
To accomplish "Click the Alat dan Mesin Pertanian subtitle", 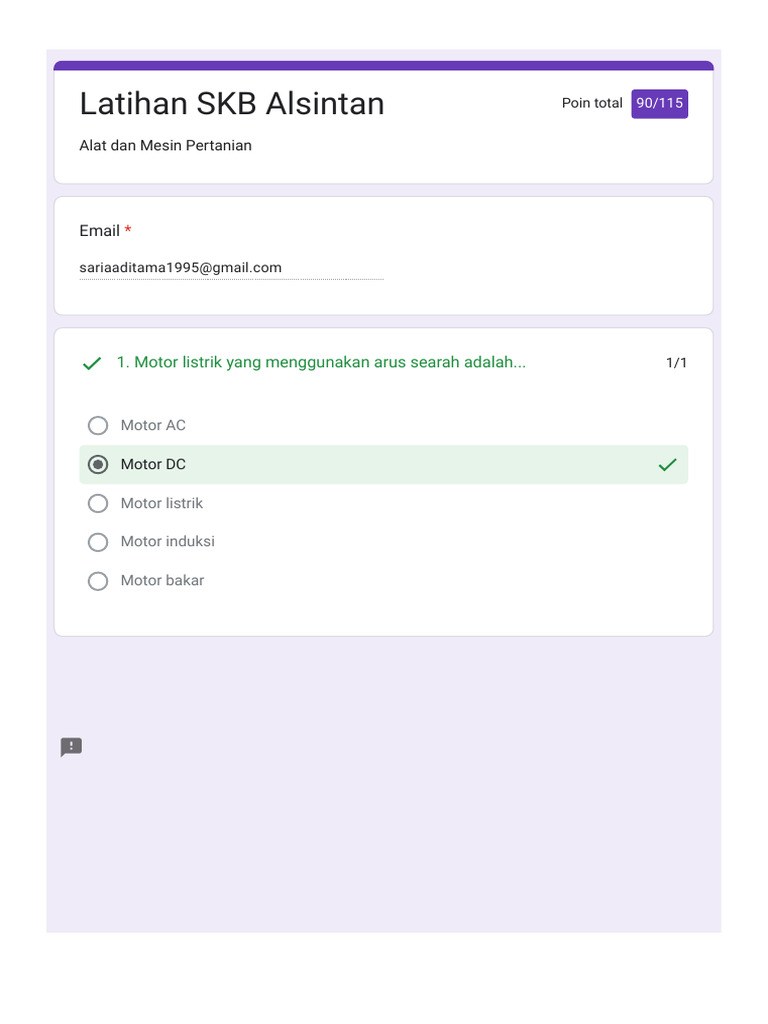I will [166, 146].
